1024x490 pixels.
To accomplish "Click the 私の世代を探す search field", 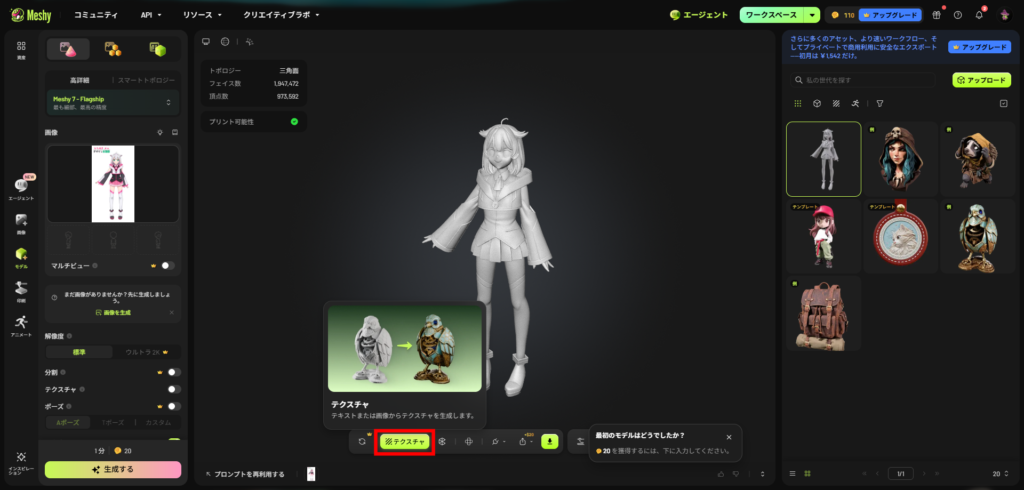I will click(862, 80).
